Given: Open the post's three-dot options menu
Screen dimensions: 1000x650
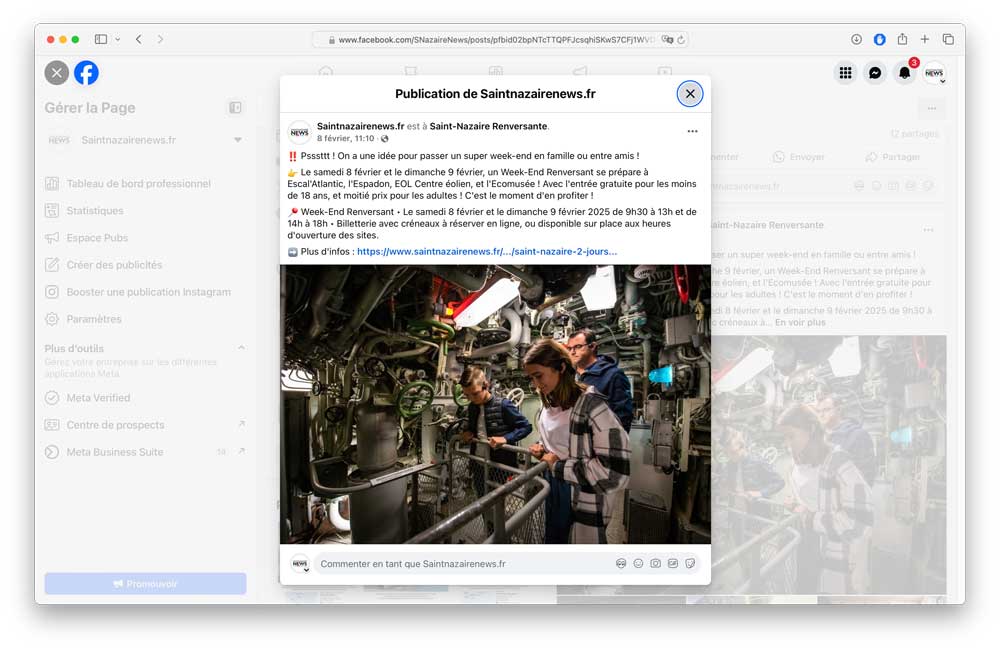Looking at the screenshot, I should (x=692, y=132).
